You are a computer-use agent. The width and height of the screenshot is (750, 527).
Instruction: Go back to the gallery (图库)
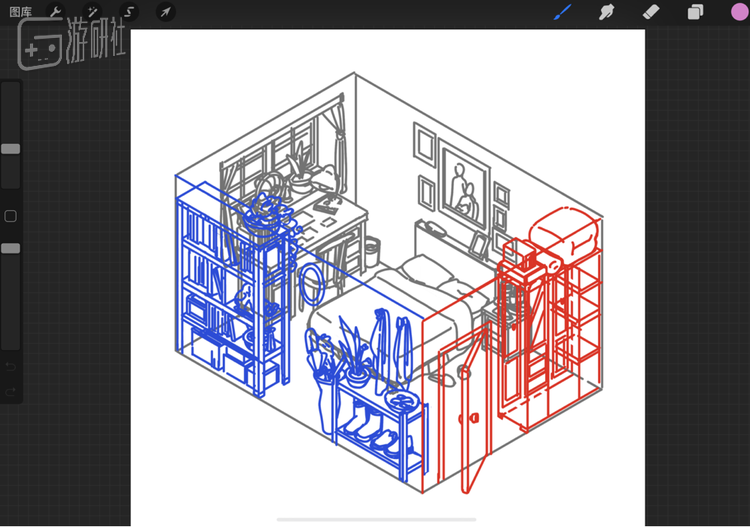click(x=20, y=12)
